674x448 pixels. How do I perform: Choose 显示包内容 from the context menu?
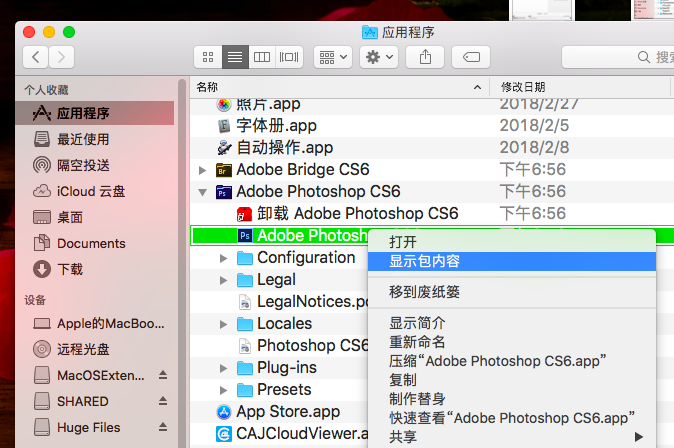click(x=512, y=261)
